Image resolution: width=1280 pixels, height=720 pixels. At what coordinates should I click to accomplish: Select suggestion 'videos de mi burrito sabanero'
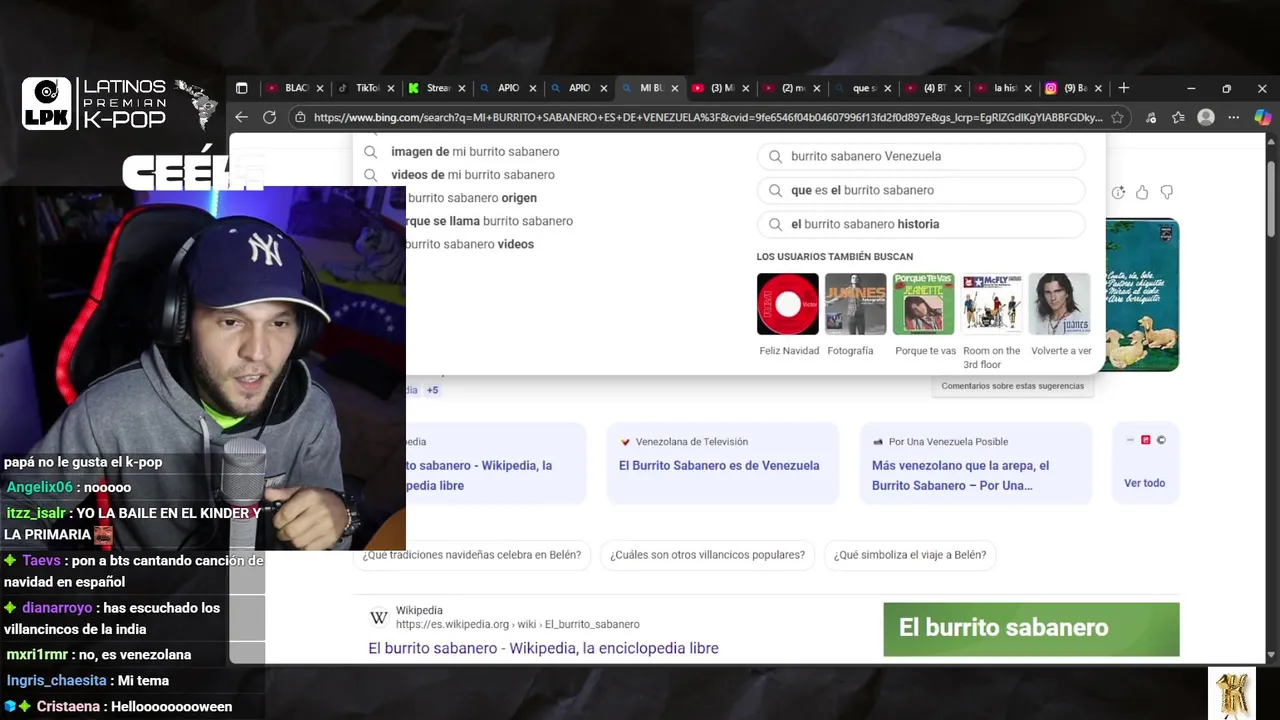tap(473, 175)
